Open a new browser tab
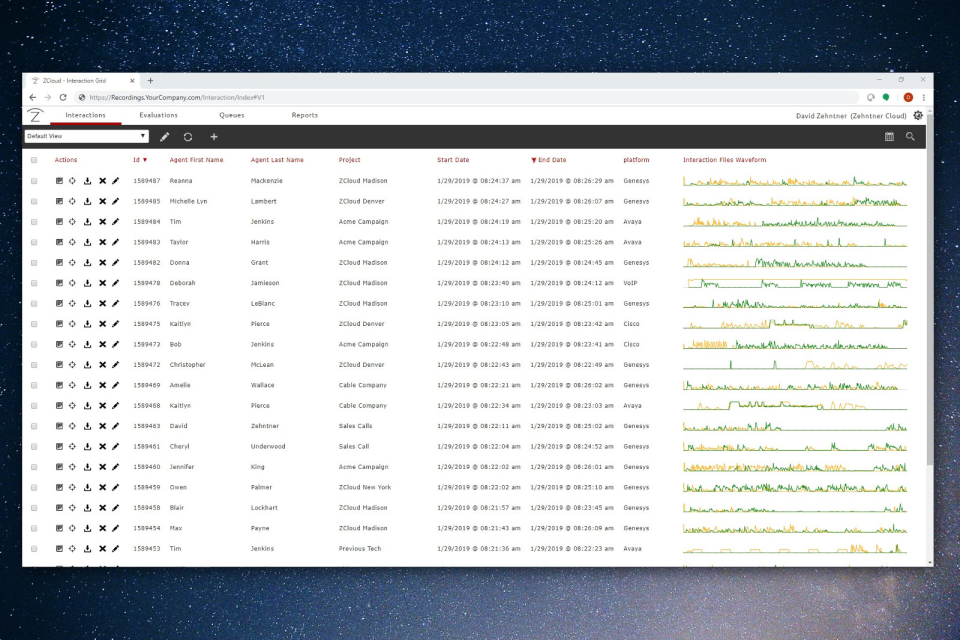 tap(150, 81)
